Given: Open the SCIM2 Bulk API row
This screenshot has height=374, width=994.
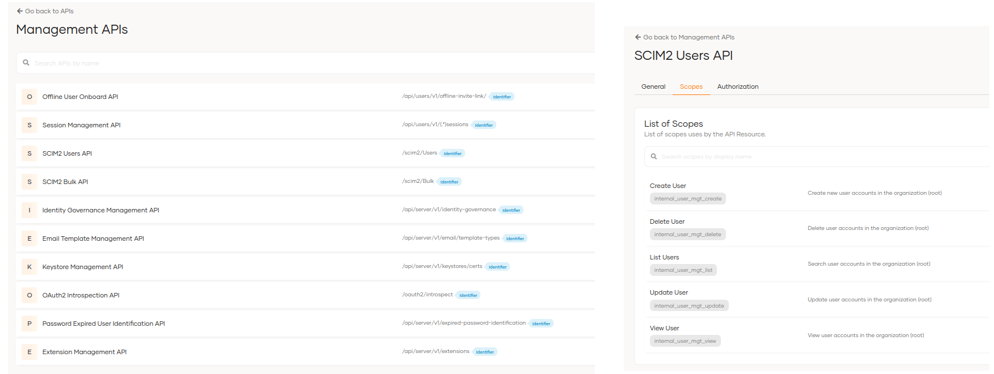Looking at the screenshot, I should point(305,181).
